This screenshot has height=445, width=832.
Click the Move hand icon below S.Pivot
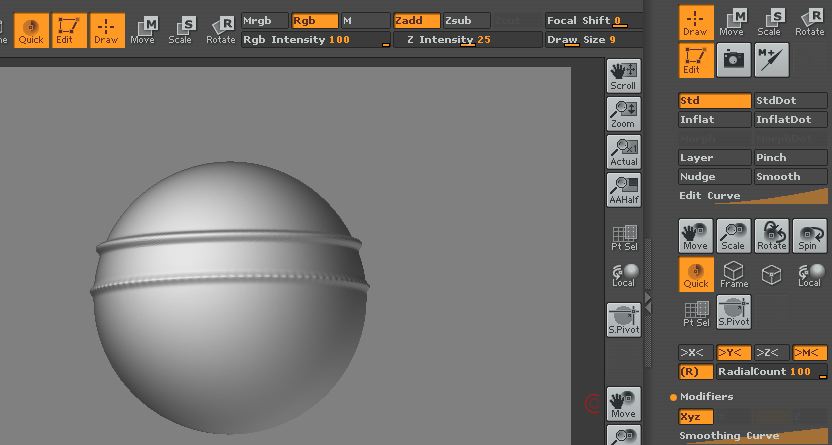click(x=624, y=404)
